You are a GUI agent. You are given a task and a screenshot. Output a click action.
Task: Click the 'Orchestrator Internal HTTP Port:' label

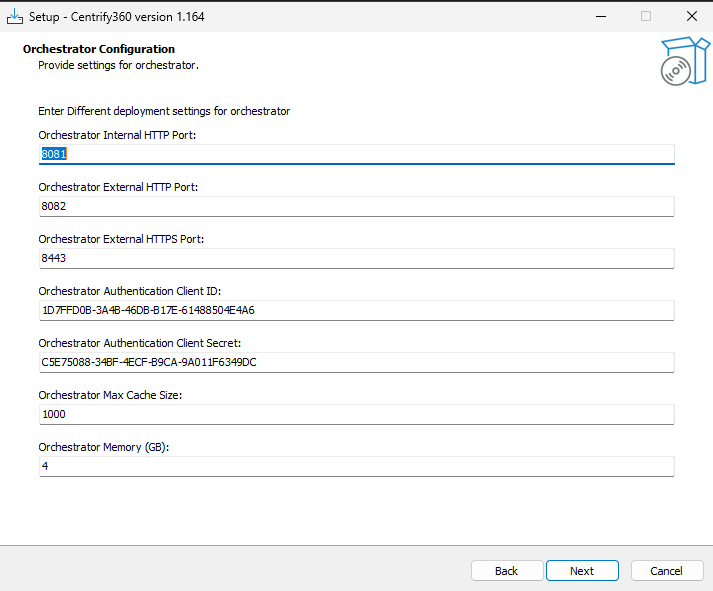tap(117, 135)
